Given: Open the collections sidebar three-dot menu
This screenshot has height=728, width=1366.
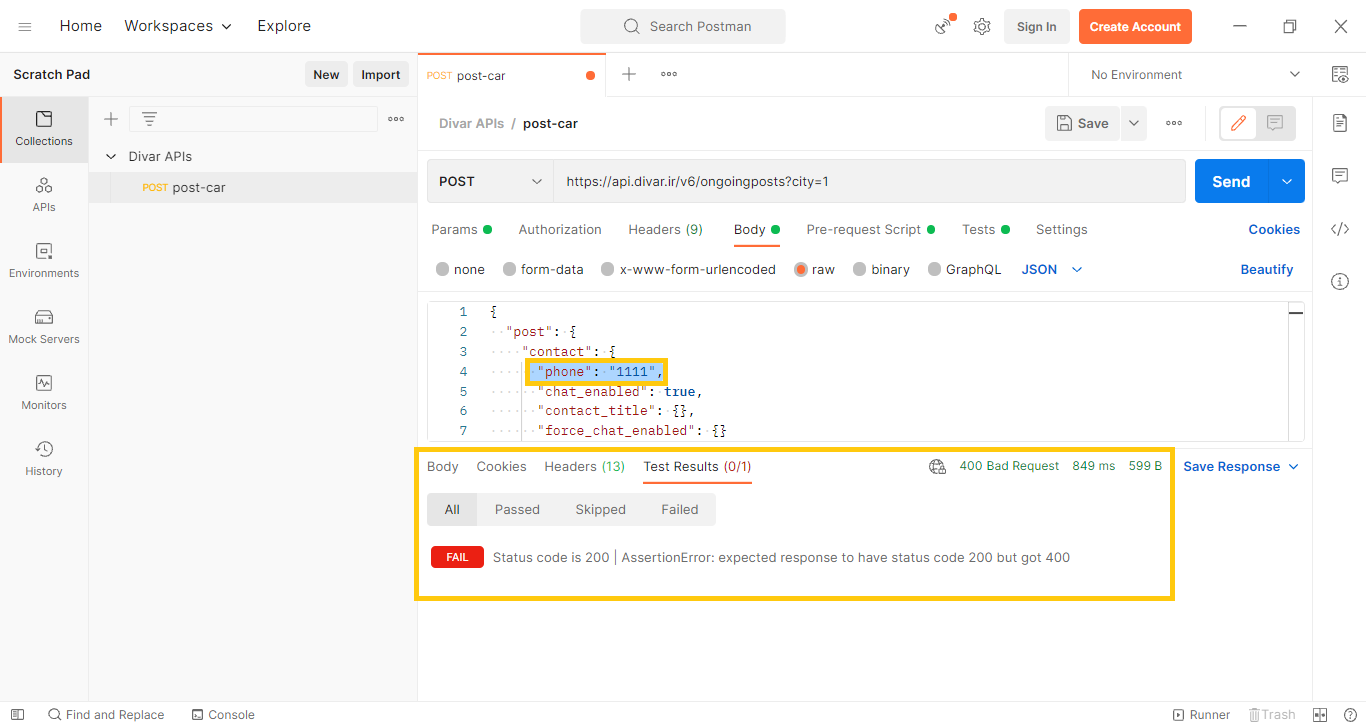Looking at the screenshot, I should (396, 119).
